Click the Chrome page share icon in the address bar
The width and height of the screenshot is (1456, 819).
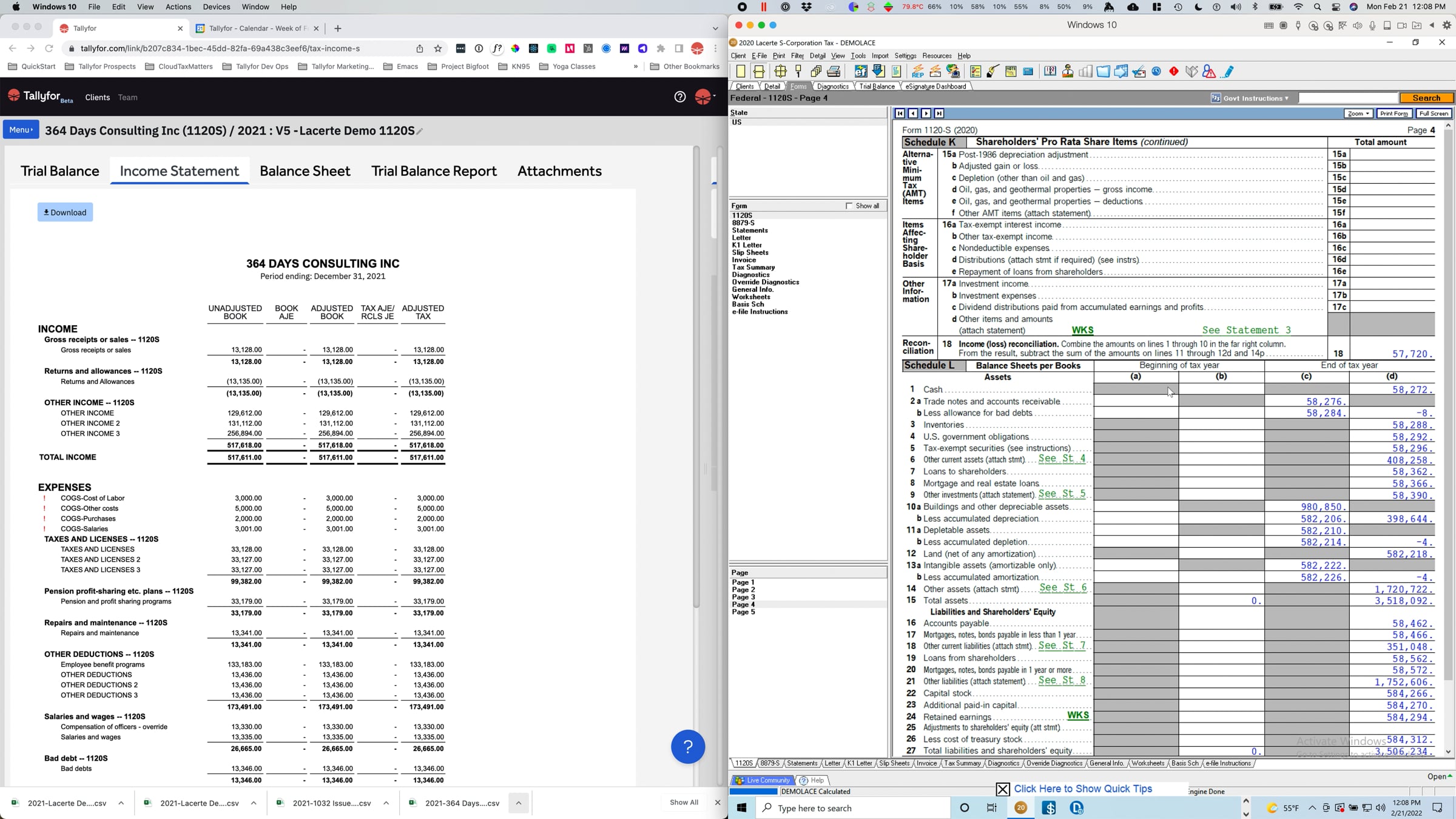tap(419, 49)
